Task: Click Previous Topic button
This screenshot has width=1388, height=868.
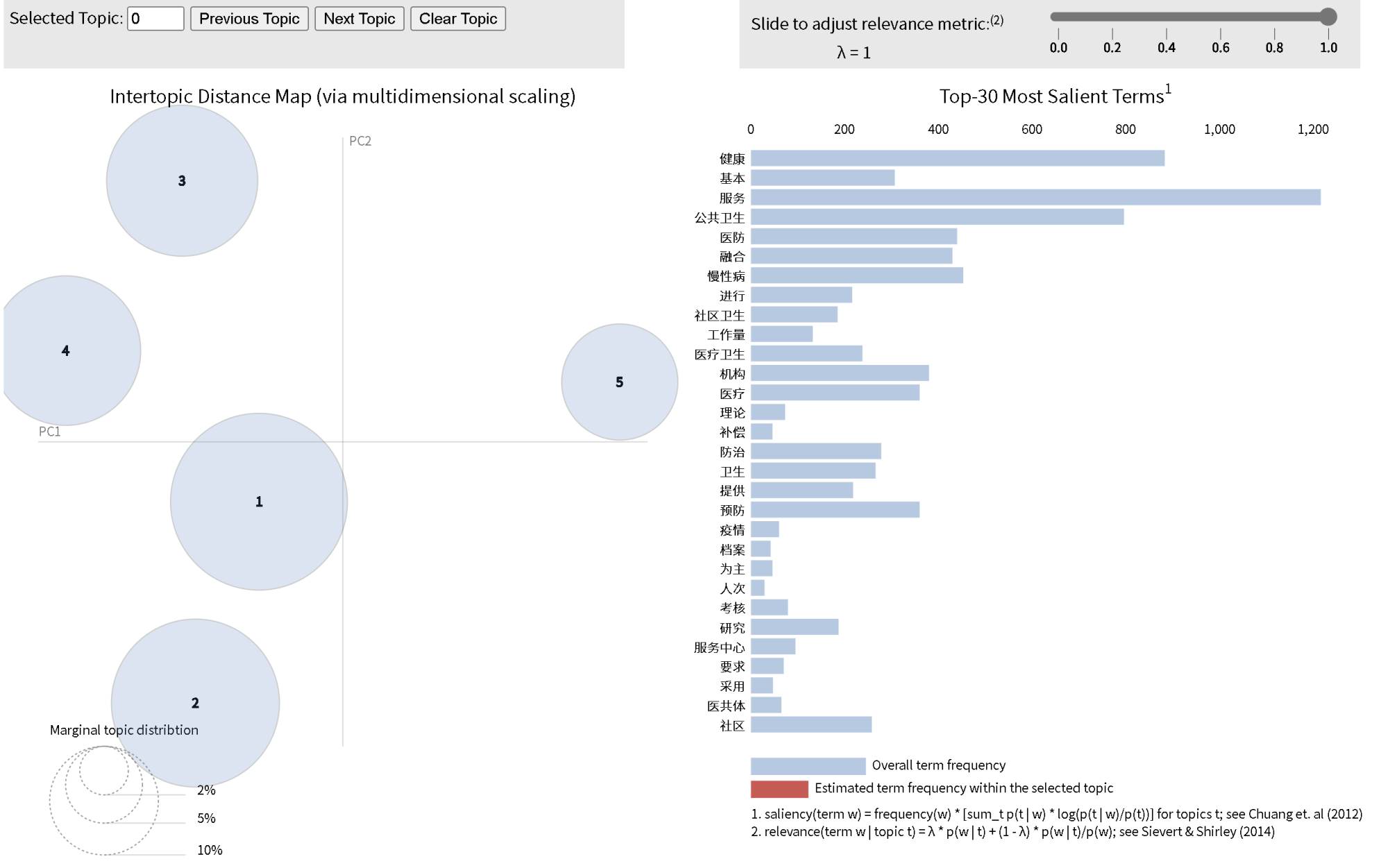Action: (249, 19)
